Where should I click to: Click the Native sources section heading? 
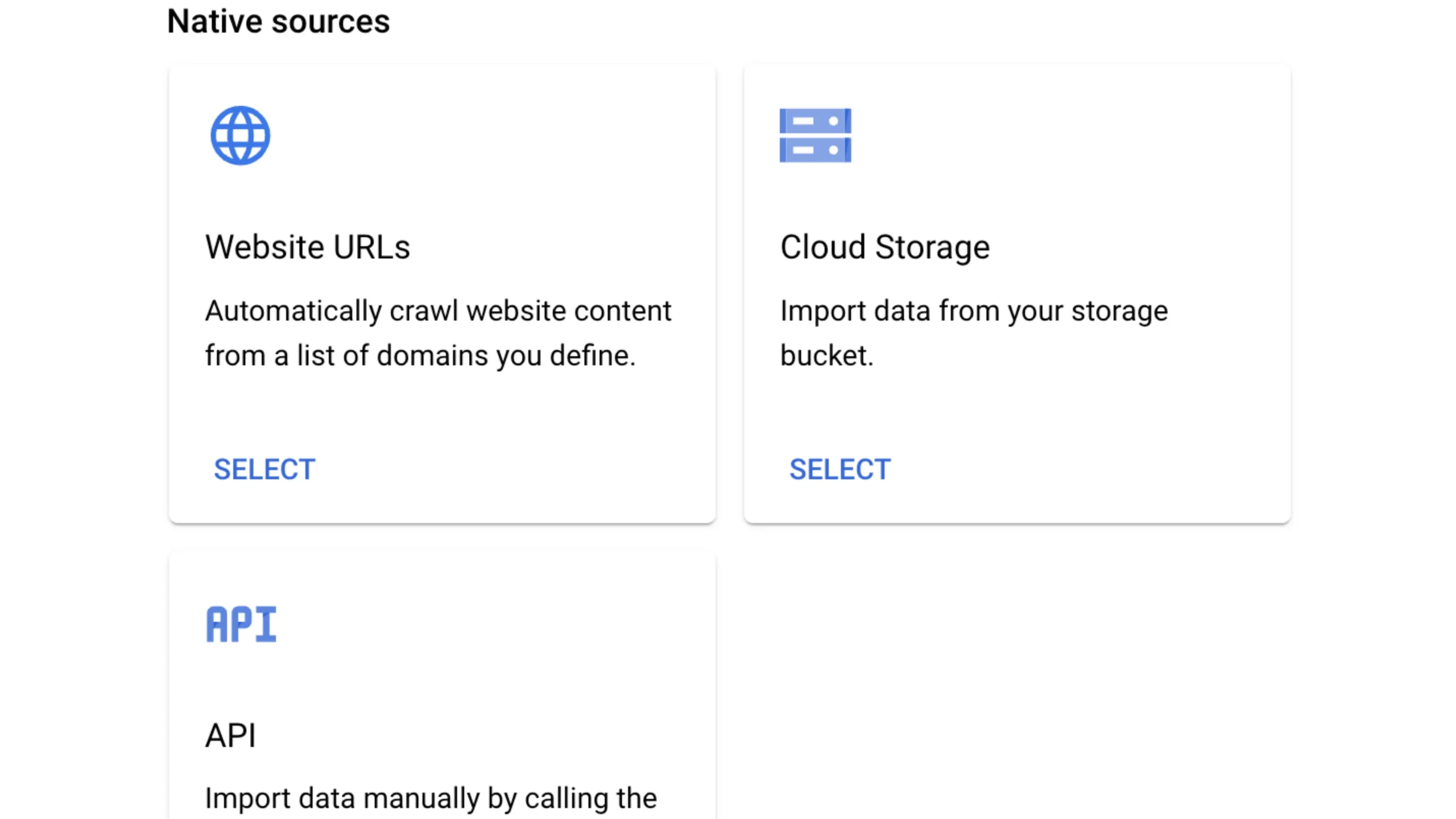(x=278, y=22)
